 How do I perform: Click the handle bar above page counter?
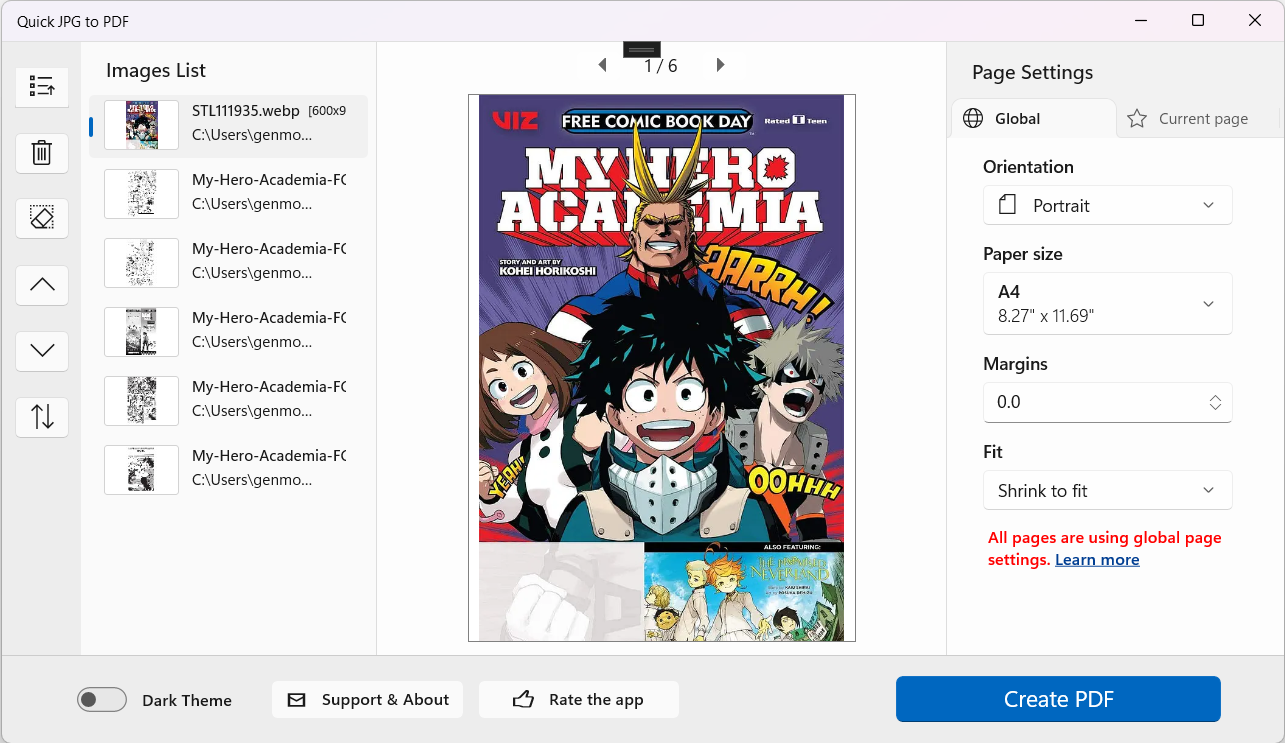click(641, 49)
